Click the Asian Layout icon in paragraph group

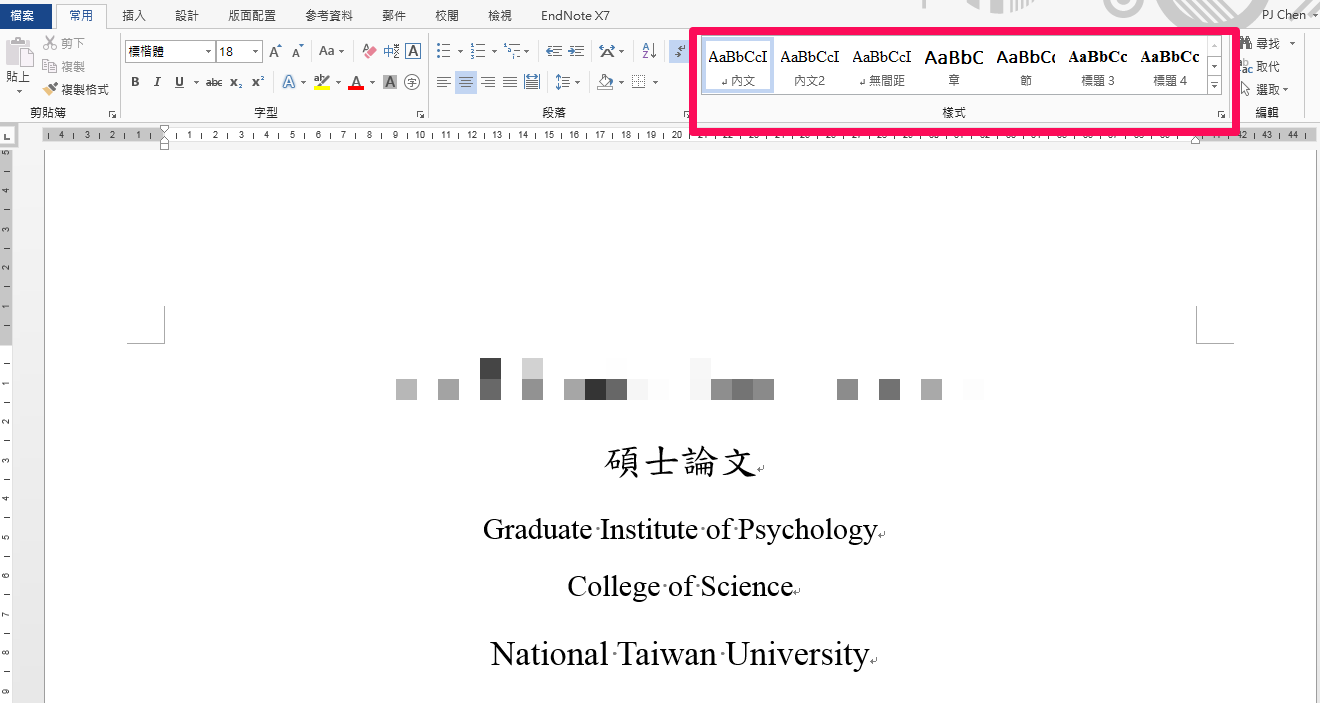pos(606,51)
